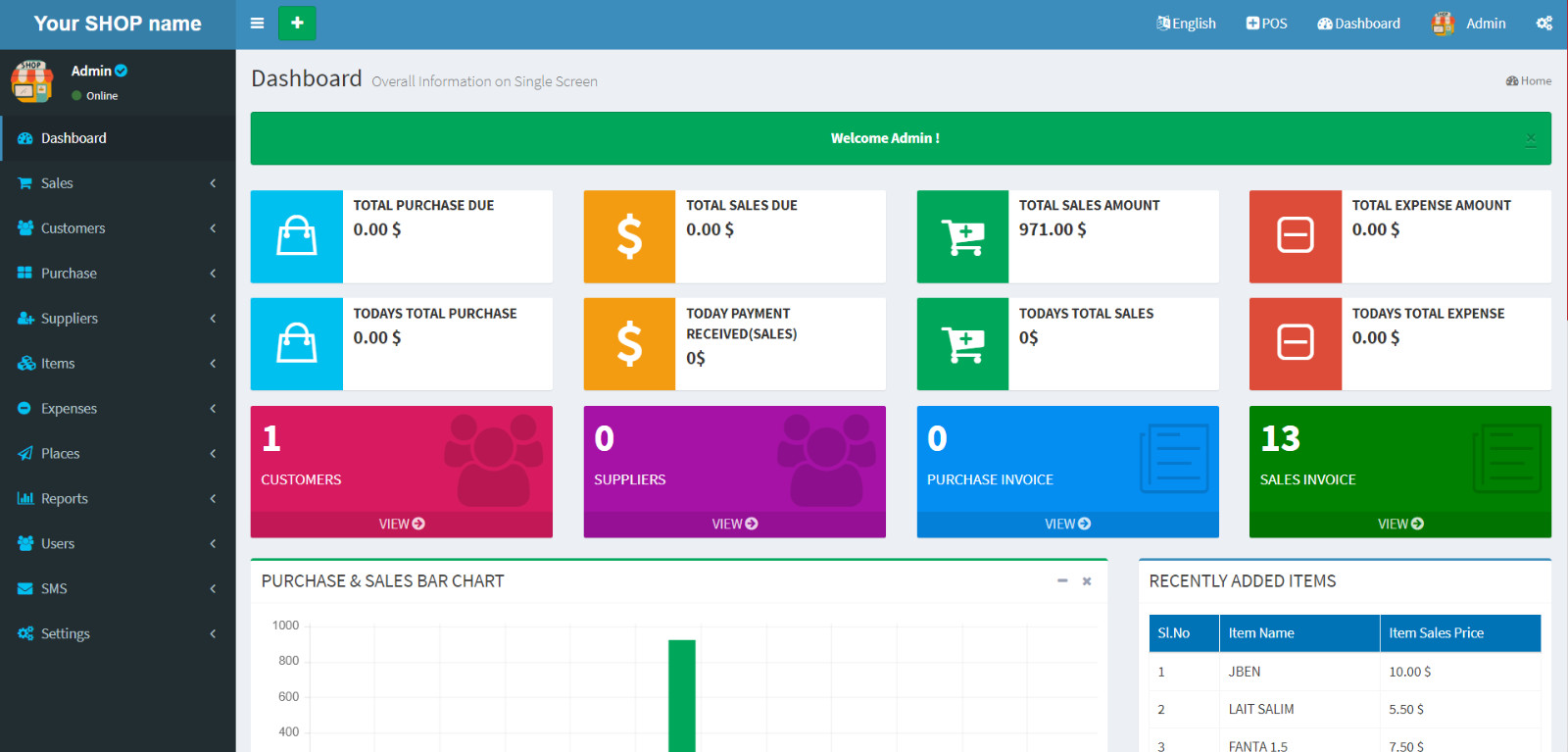Toggle the sidebar with the hamburger icon
This screenshot has height=752, width=1568.
pyautogui.click(x=257, y=24)
